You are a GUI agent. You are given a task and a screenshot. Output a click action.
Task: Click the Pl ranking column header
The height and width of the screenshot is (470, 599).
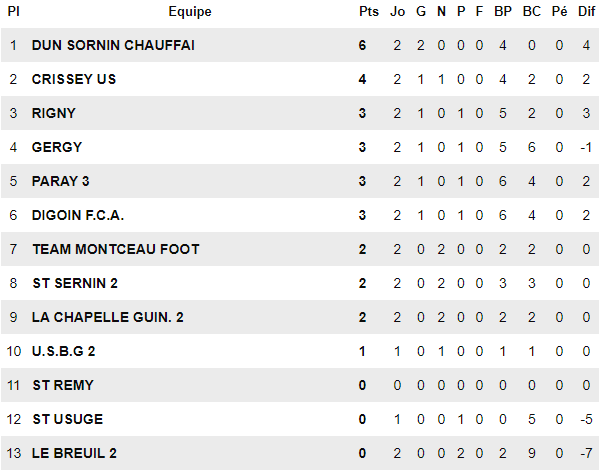click(13, 12)
